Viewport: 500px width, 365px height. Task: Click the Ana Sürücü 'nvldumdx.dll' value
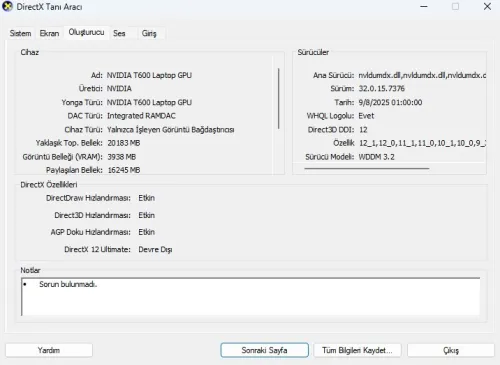[422, 75]
